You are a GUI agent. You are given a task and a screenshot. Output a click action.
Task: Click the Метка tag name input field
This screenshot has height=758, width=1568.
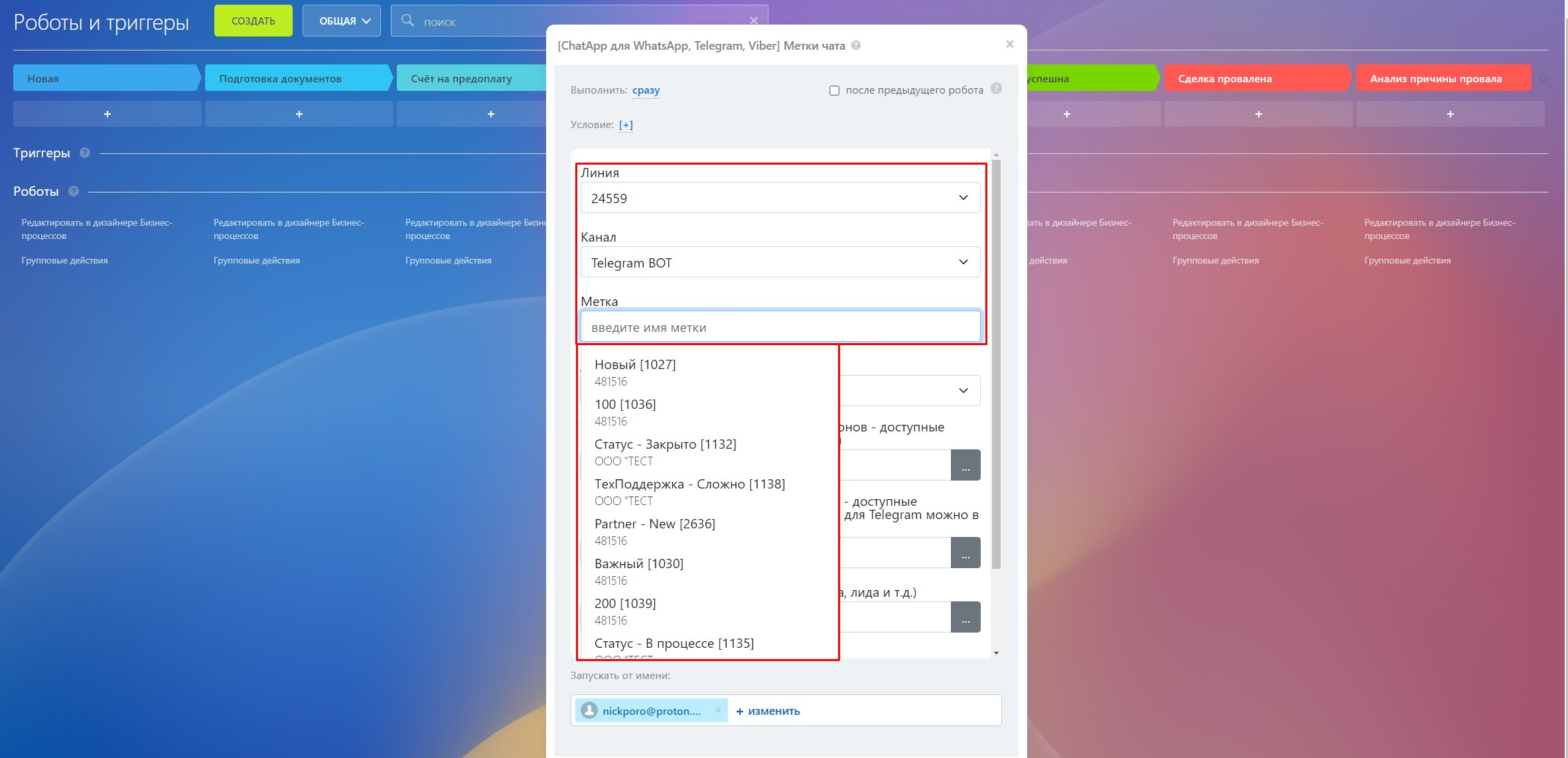[780, 327]
